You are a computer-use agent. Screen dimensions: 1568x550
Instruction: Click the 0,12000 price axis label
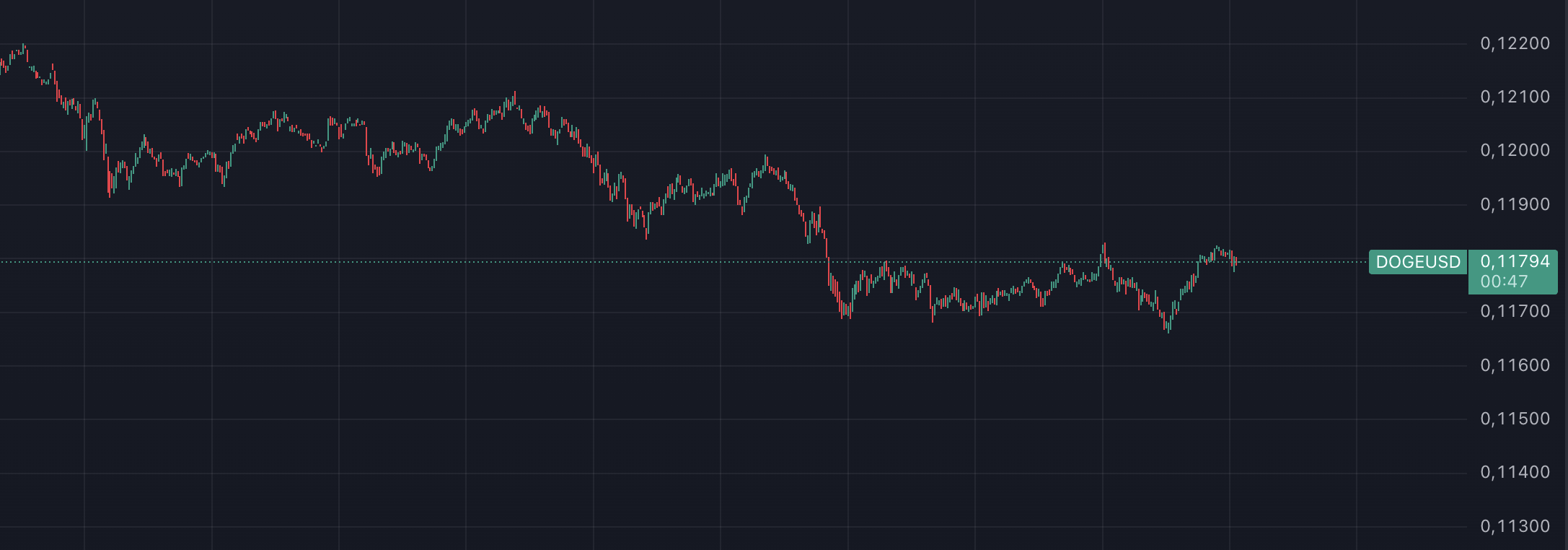click(1515, 150)
